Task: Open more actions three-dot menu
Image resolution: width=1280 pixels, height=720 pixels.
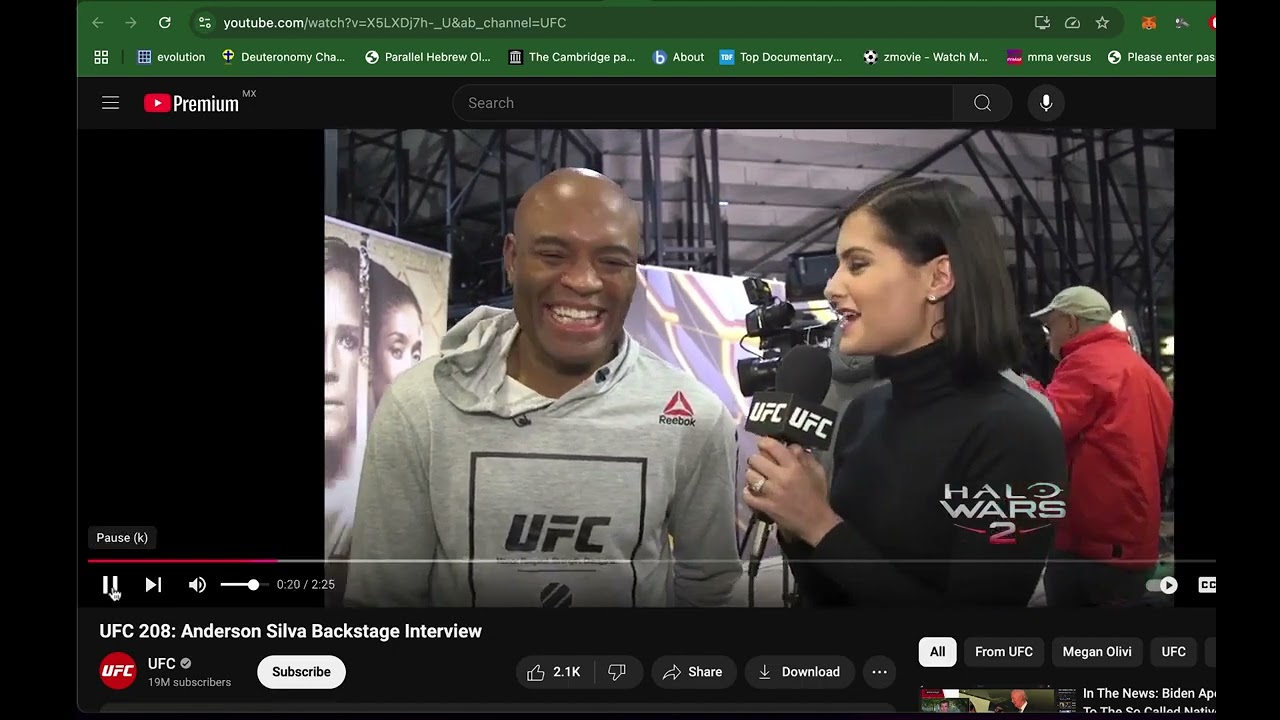Action: (879, 672)
